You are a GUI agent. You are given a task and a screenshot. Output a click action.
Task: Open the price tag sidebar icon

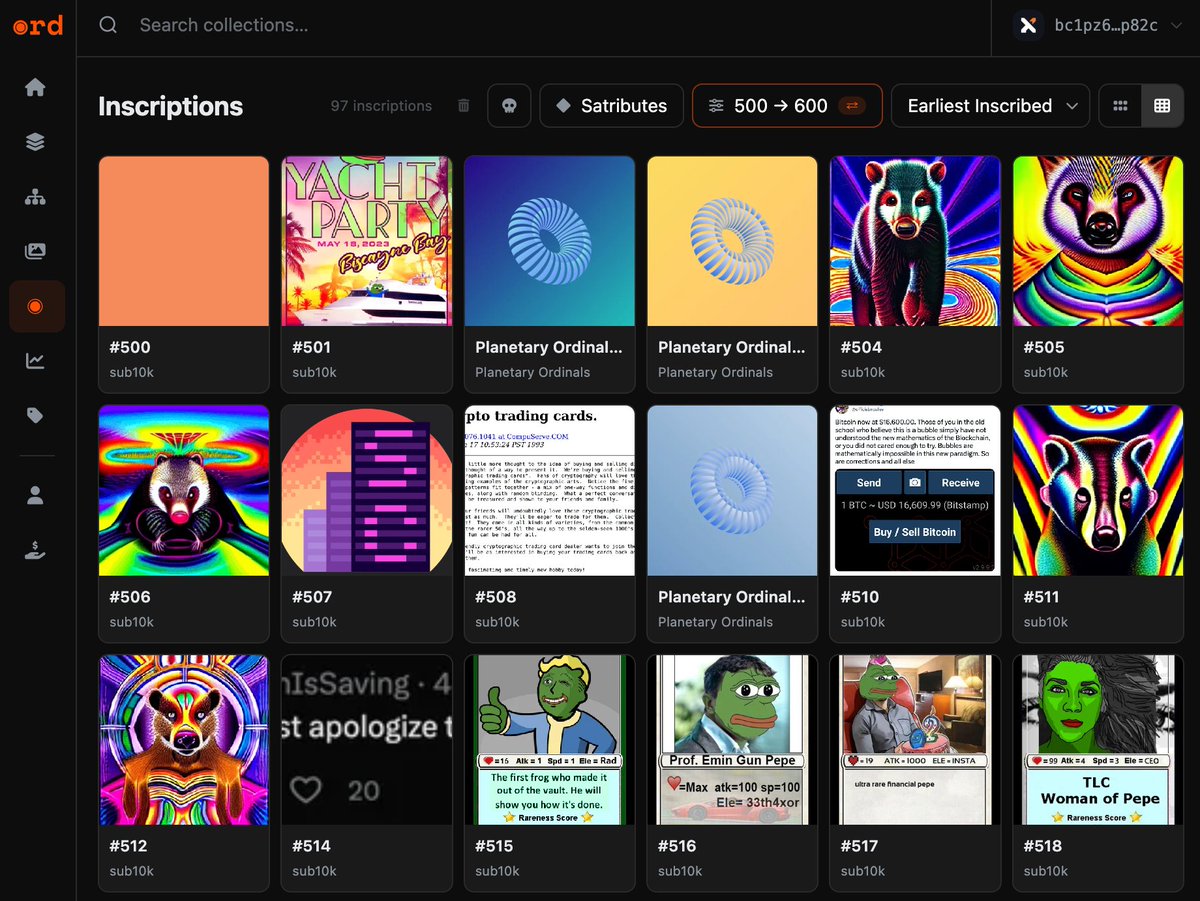[x=35, y=415]
